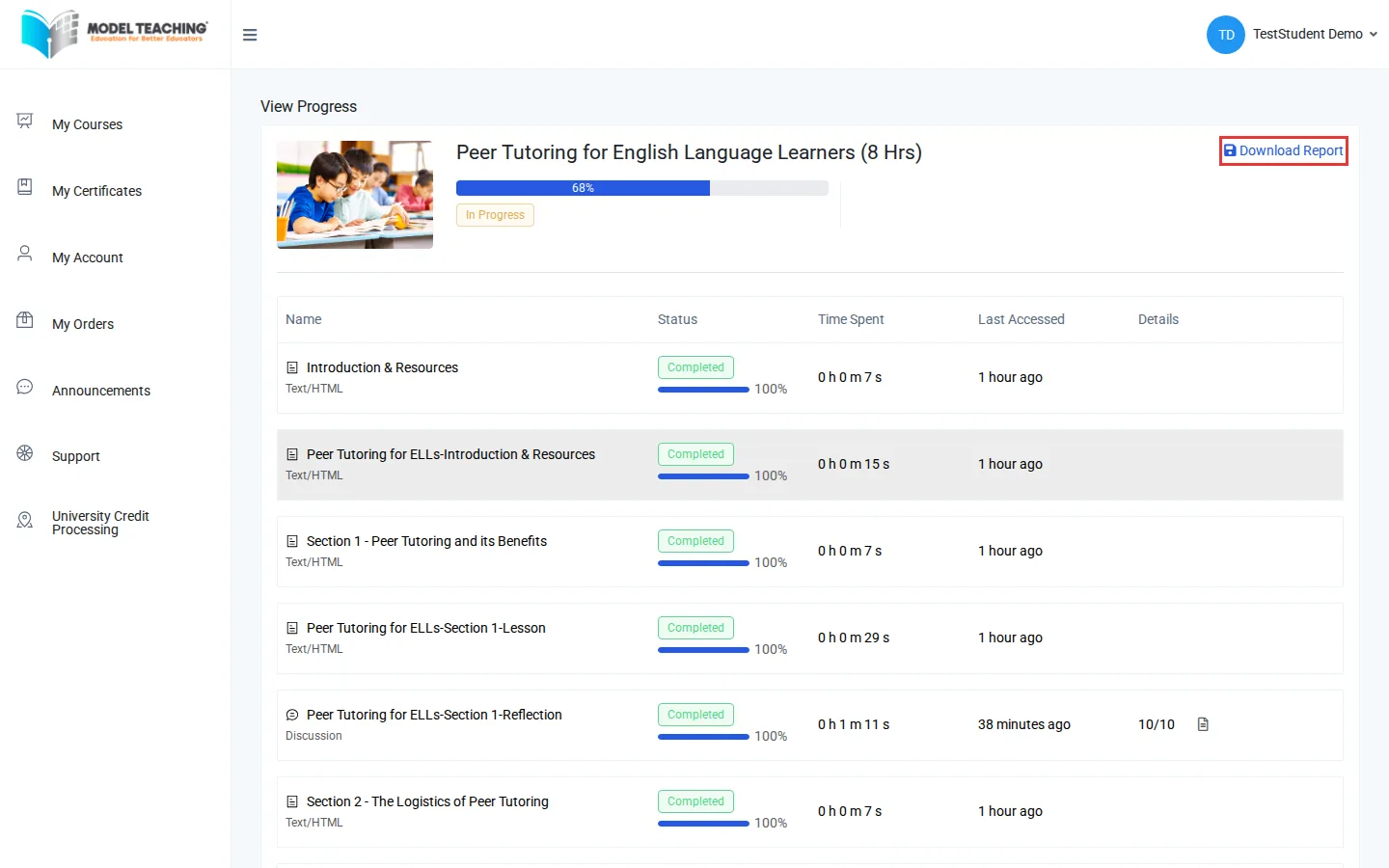This screenshot has height=868, width=1389.
Task: View details icon next to 10/10 score
Action: point(1203,724)
